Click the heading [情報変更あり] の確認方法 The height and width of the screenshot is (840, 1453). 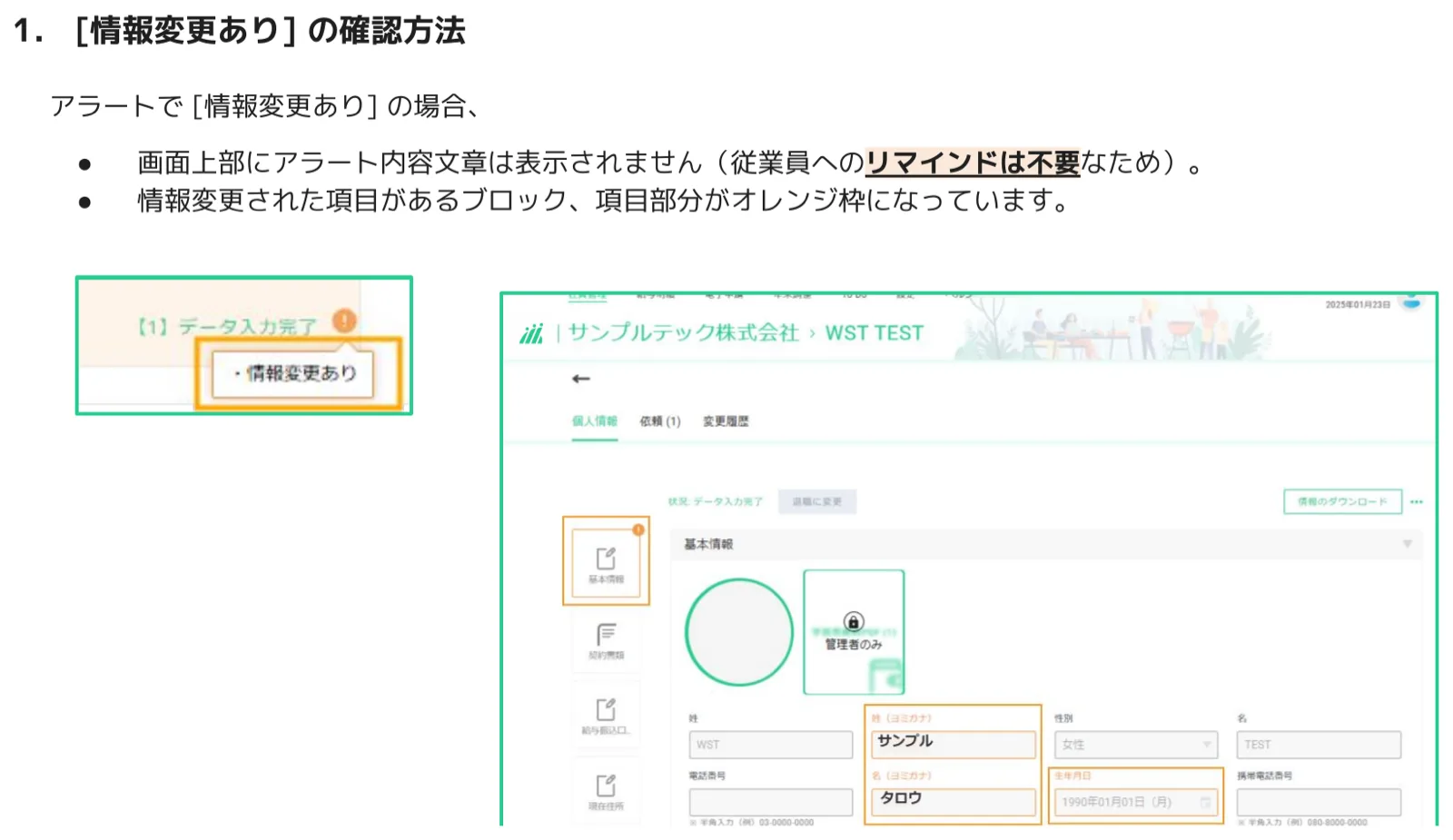(271, 31)
